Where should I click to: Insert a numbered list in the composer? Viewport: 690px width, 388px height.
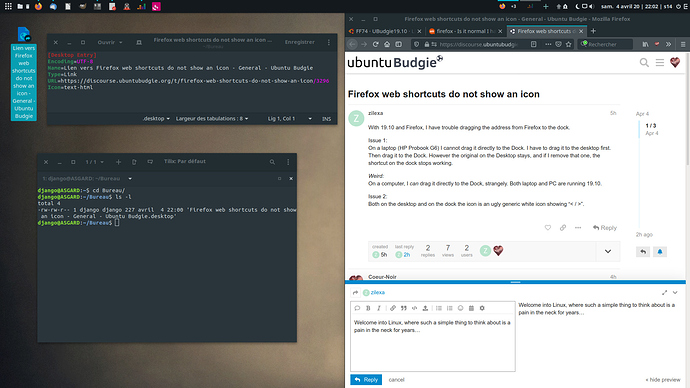[x=449, y=308]
